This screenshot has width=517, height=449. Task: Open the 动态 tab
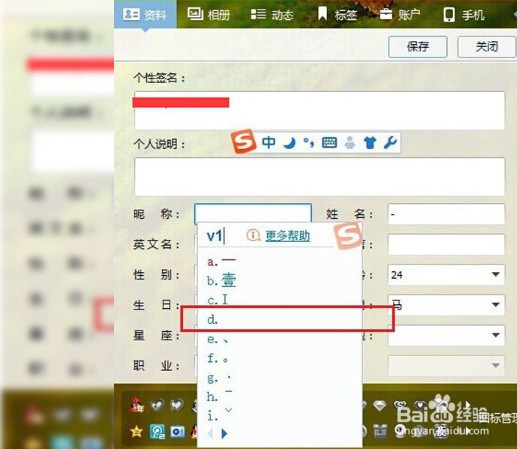pyautogui.click(x=272, y=14)
